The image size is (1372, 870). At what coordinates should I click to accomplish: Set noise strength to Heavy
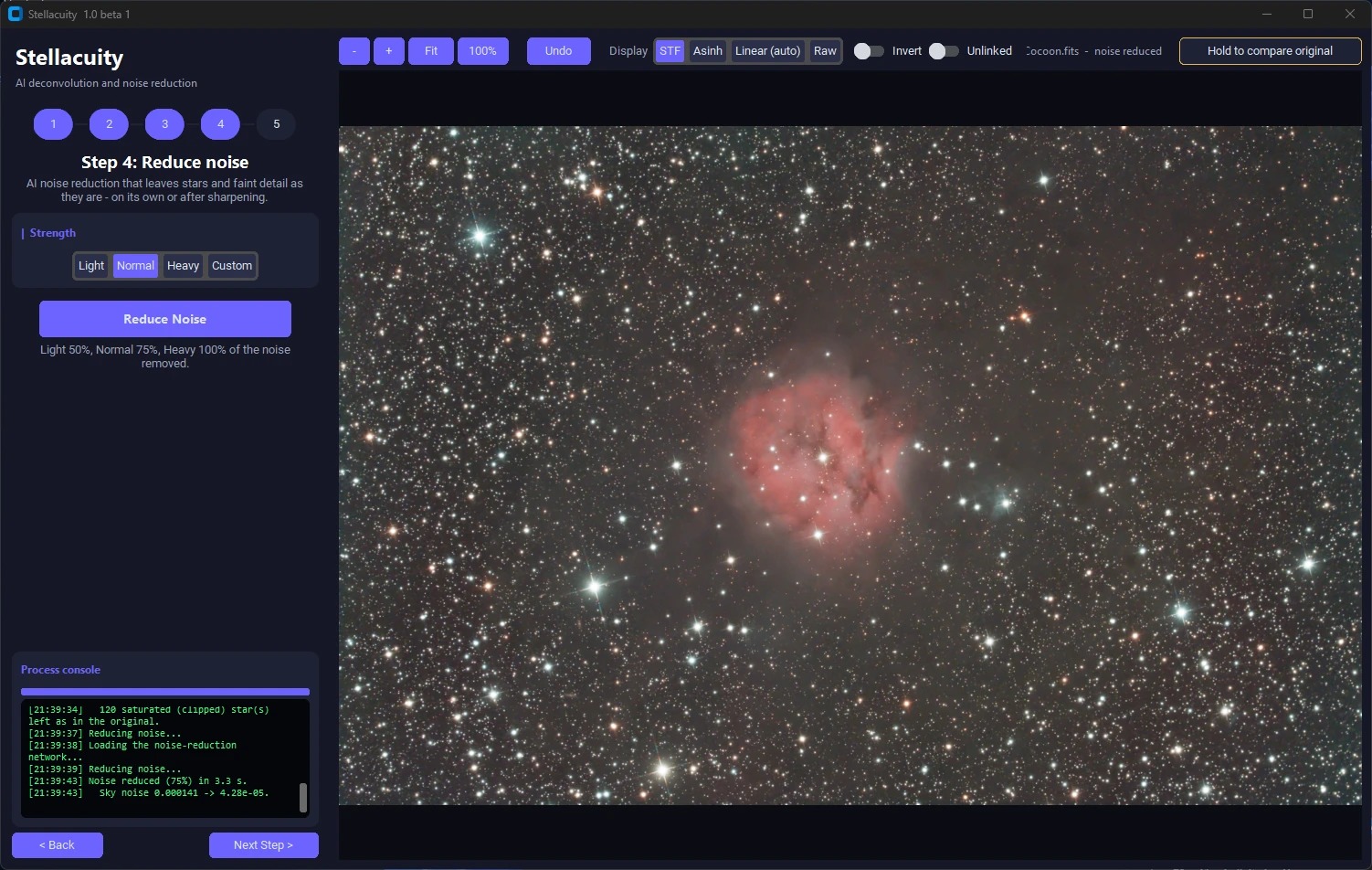[x=183, y=266]
